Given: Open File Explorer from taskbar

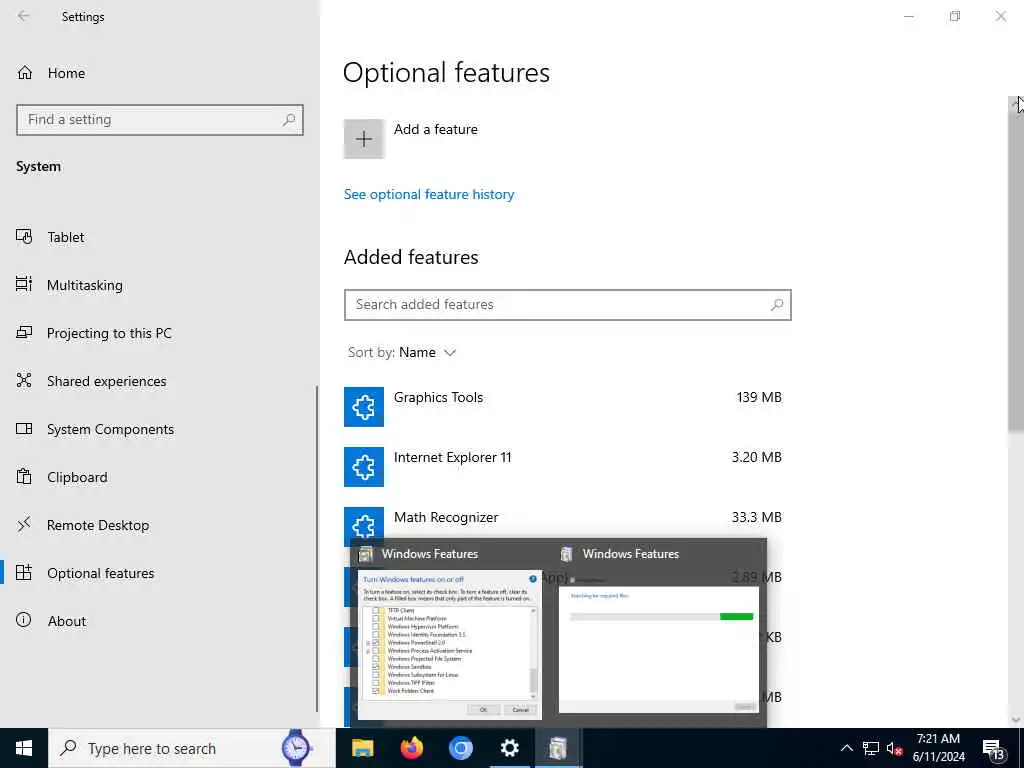Looking at the screenshot, I should 362,748.
